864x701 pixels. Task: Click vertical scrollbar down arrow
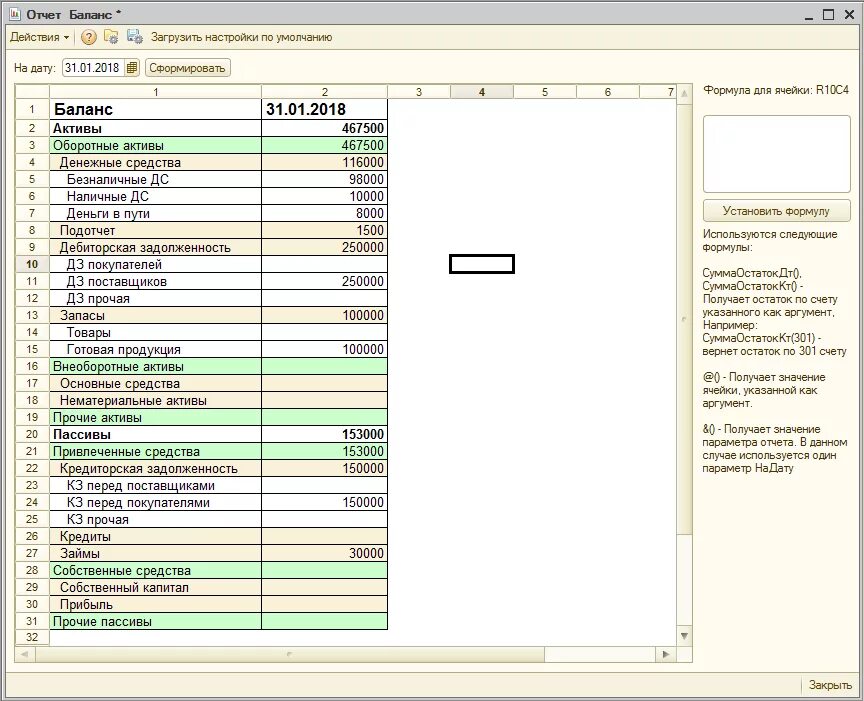click(684, 636)
